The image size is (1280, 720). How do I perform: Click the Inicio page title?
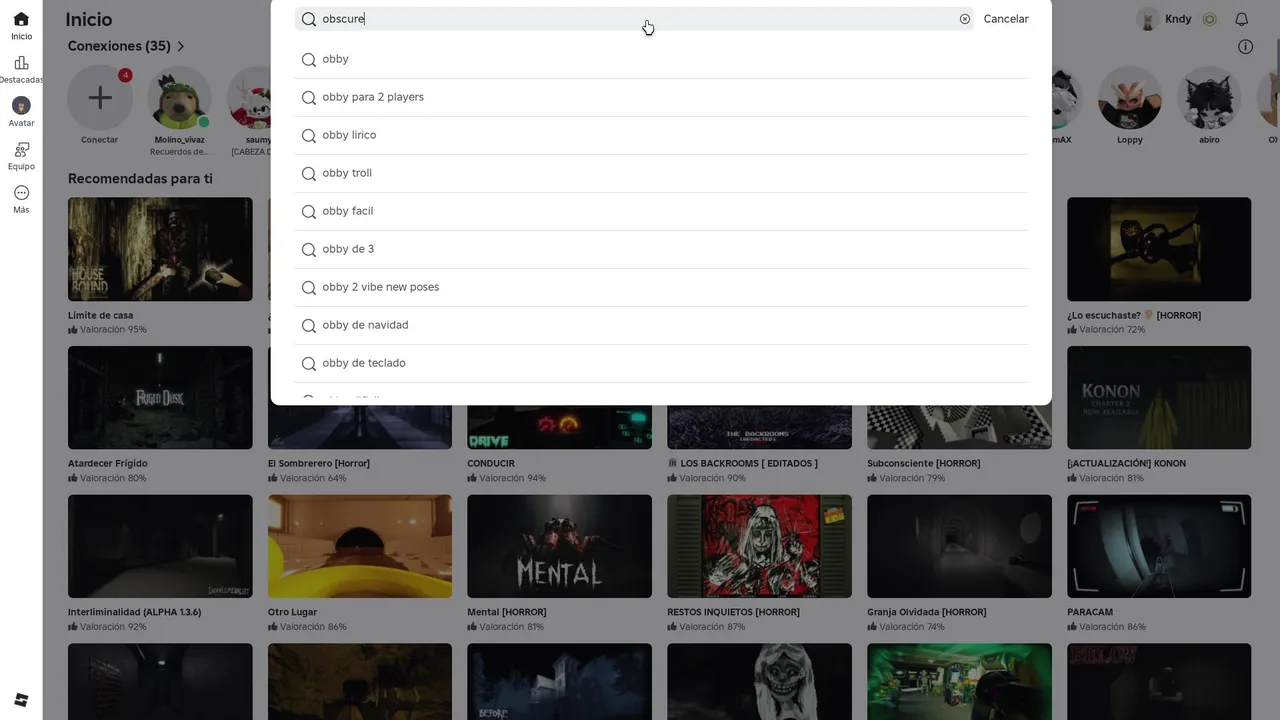click(89, 19)
